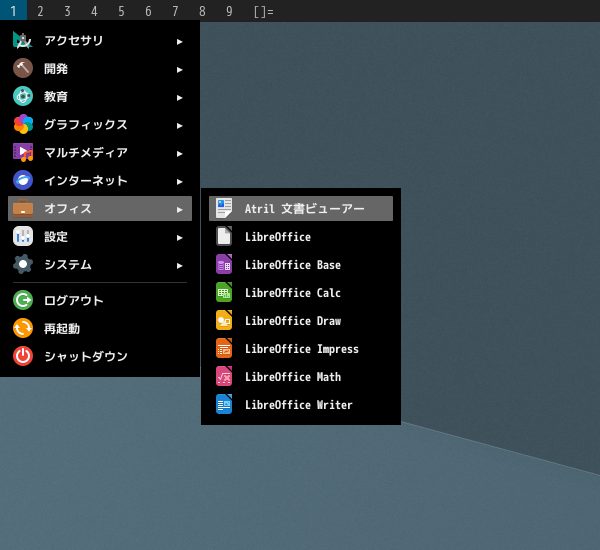The width and height of the screenshot is (600, 550).
Task: Click the LibreOffice Calc spreadsheet icon
Action: (224, 292)
